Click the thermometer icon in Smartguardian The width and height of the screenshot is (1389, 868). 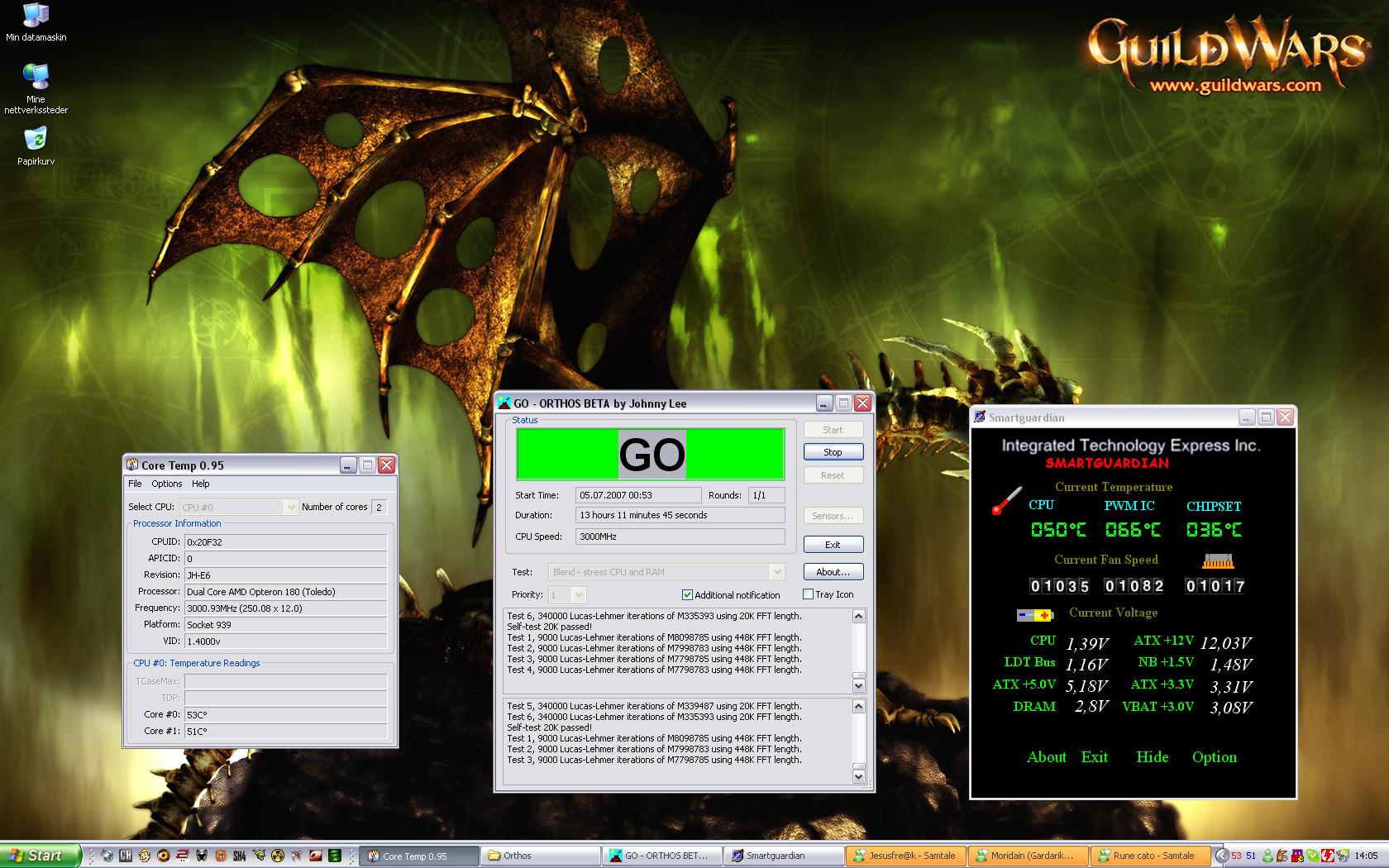point(1006,501)
